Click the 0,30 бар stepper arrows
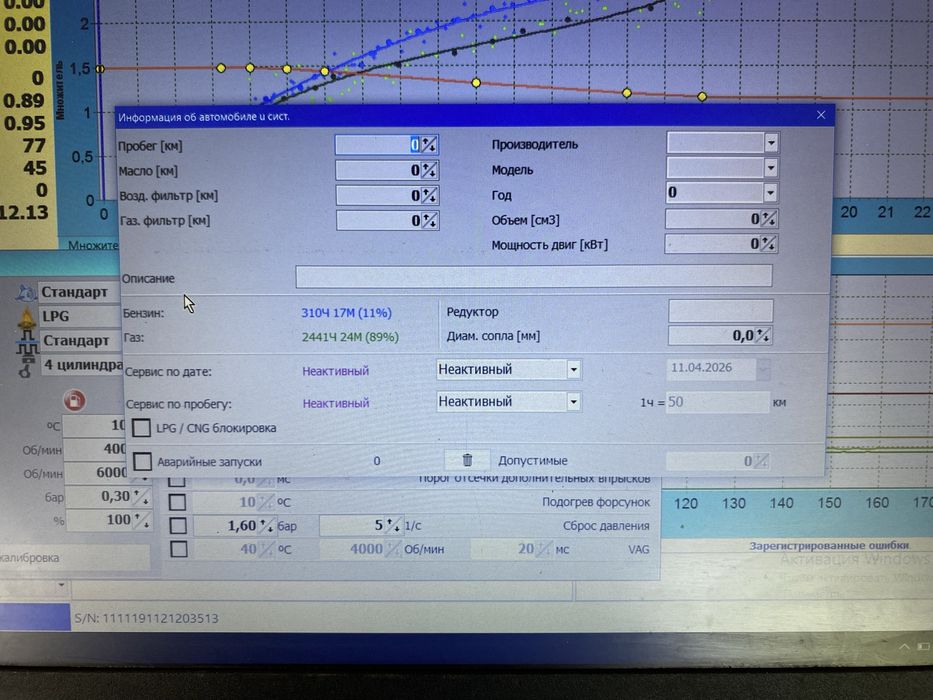This screenshot has width=933, height=700. click(142, 496)
